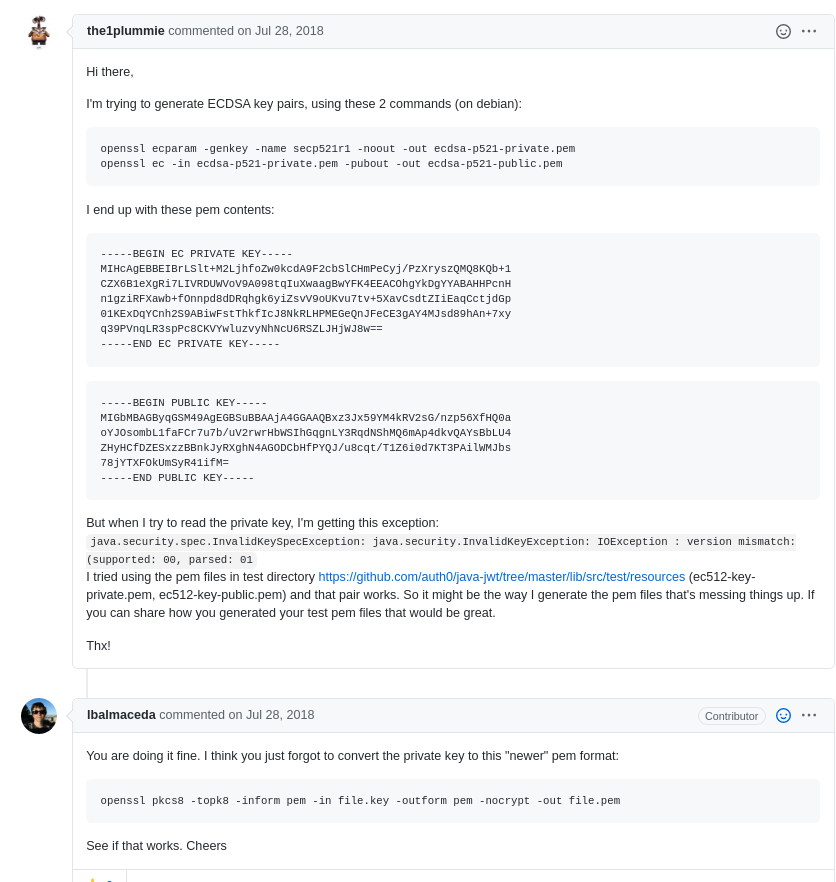The height and width of the screenshot is (882, 836).
Task: Click lbalmaceda's profile avatar
Action: tap(38, 716)
